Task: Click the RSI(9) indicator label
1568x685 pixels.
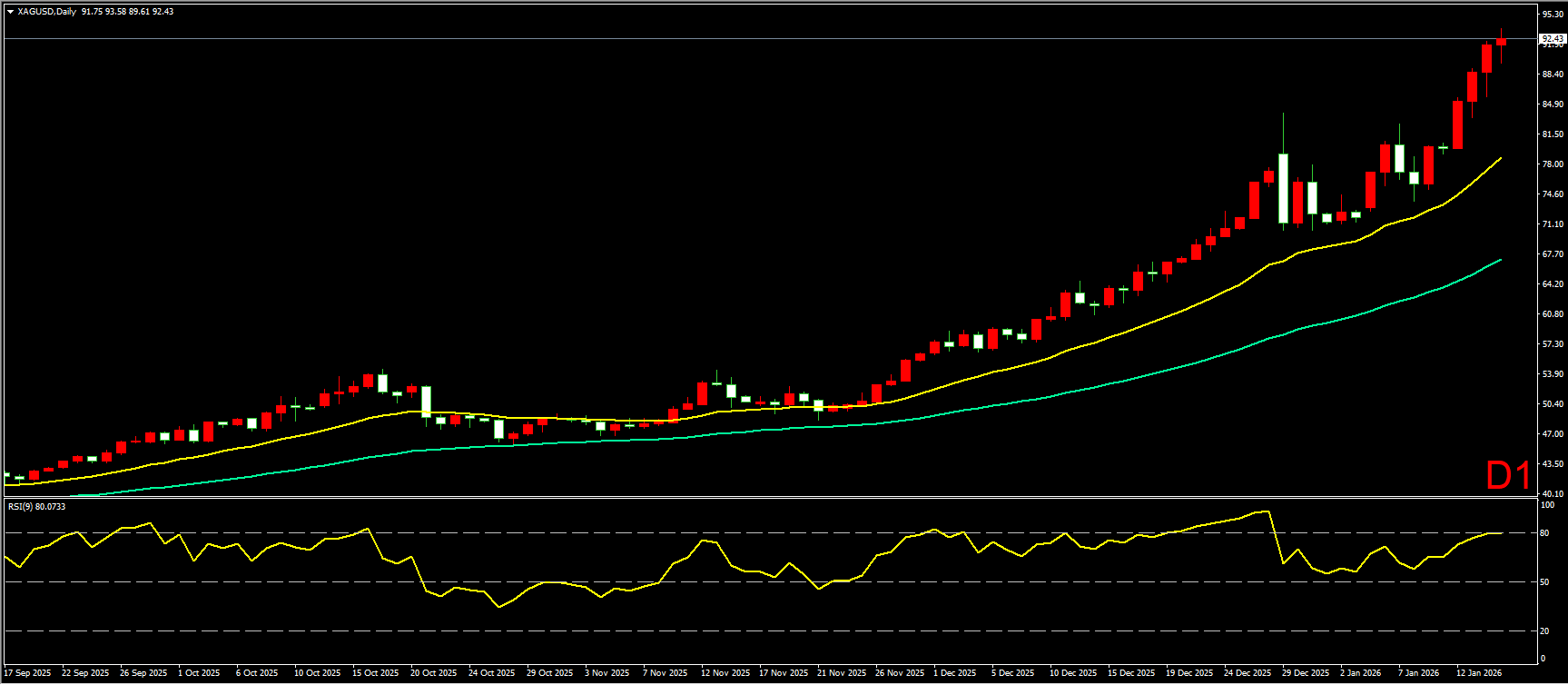Action: click(36, 507)
